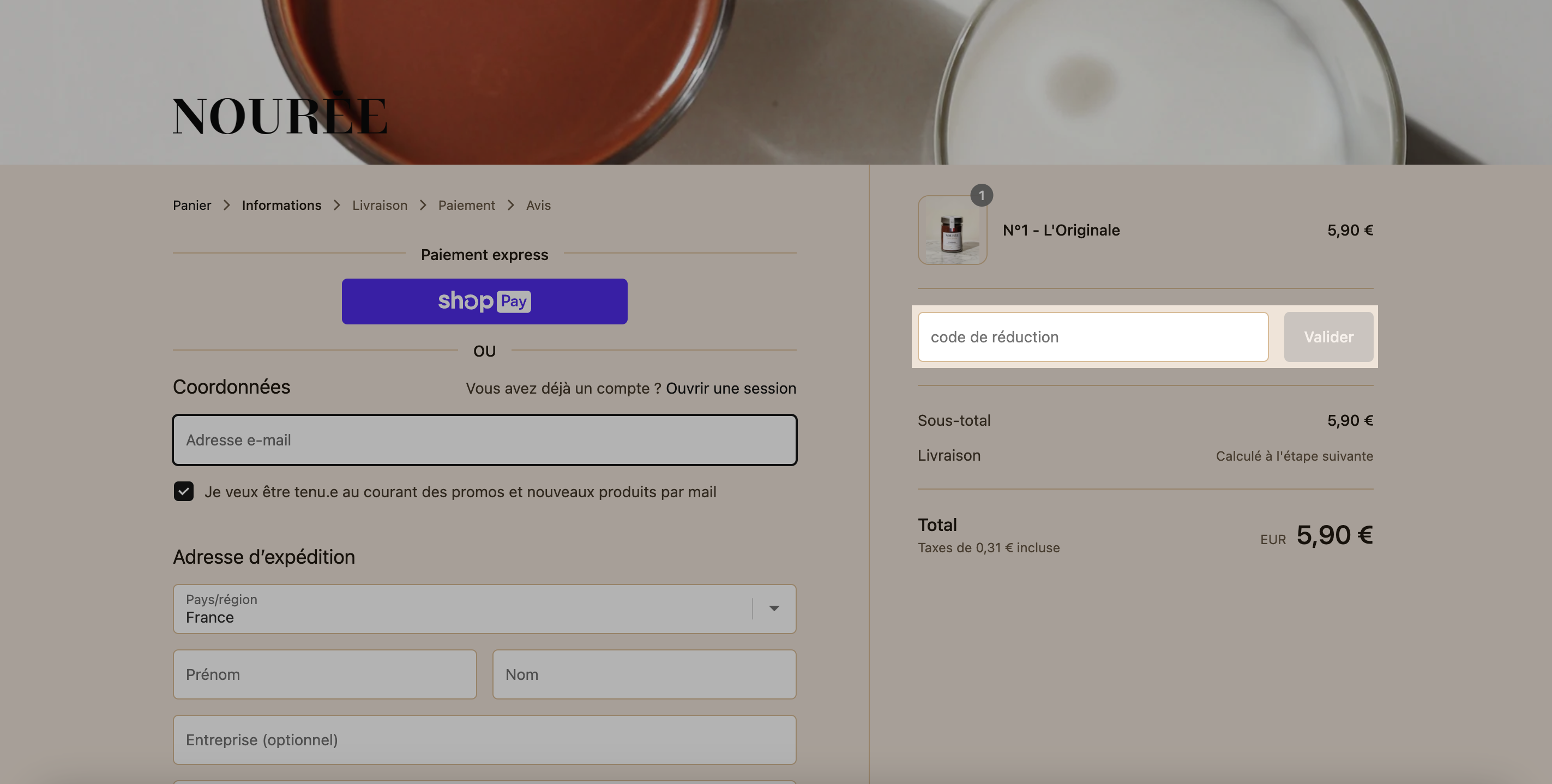The height and width of the screenshot is (784, 1552).
Task: Click the Ouvrir une session link
Action: pyautogui.click(x=731, y=388)
